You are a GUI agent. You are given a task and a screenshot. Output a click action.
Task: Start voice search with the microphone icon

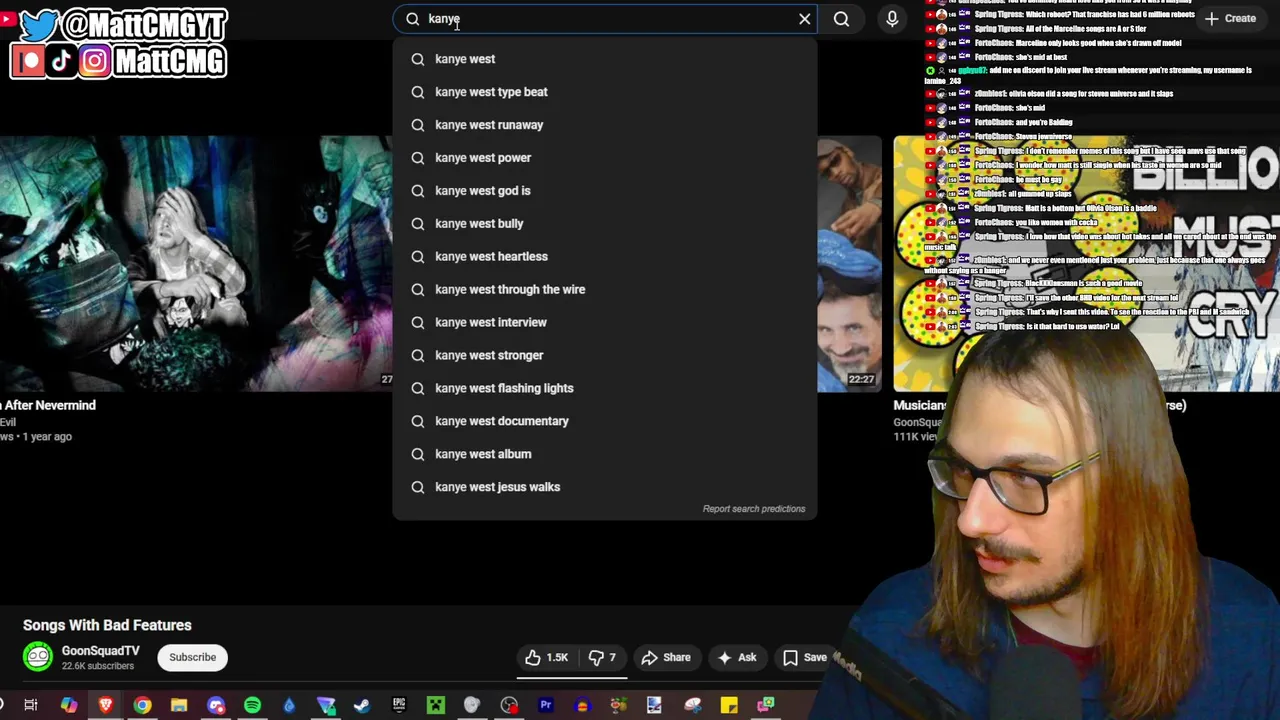click(892, 19)
